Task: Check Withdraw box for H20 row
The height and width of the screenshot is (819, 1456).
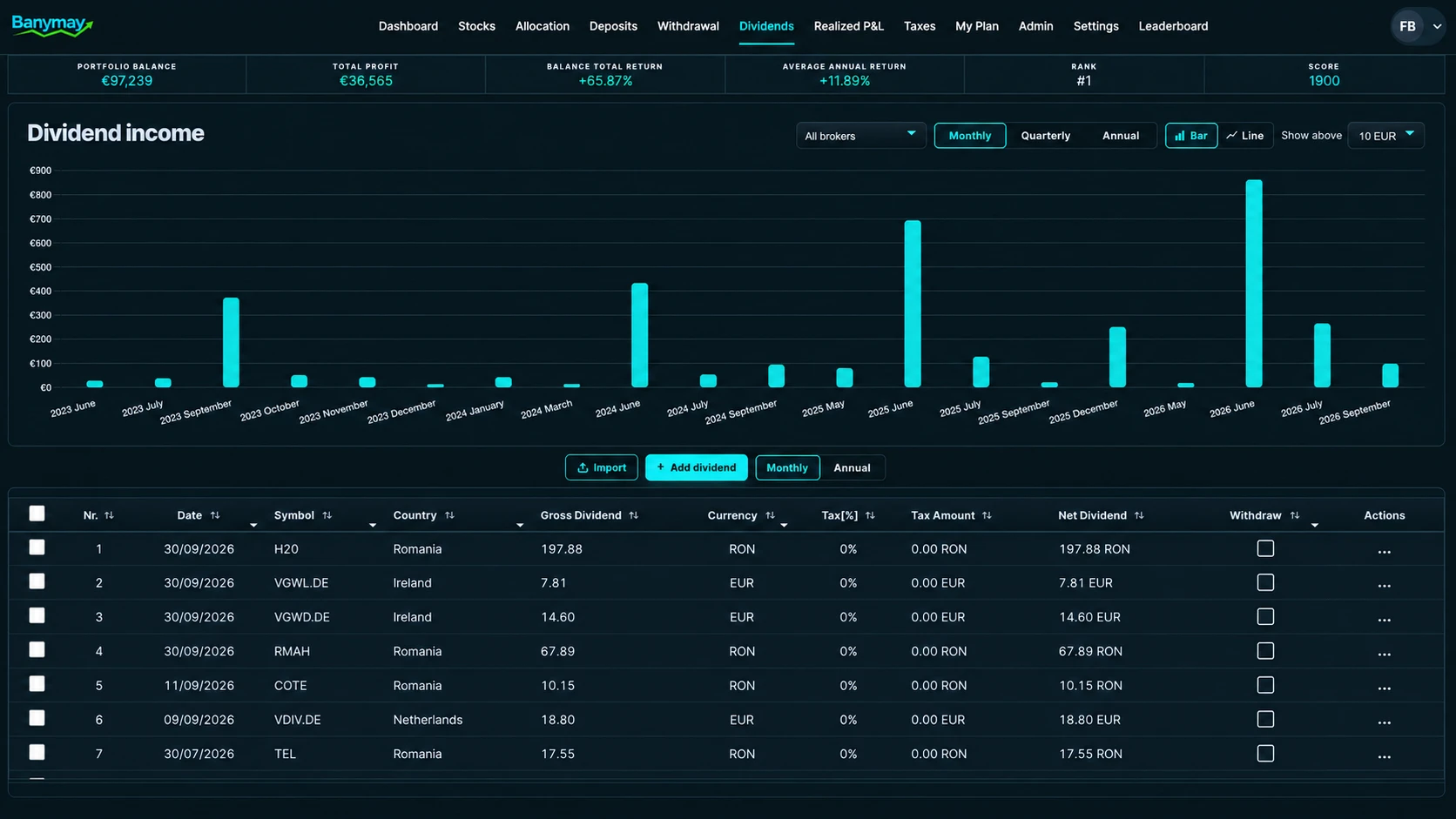Action: [1265, 548]
